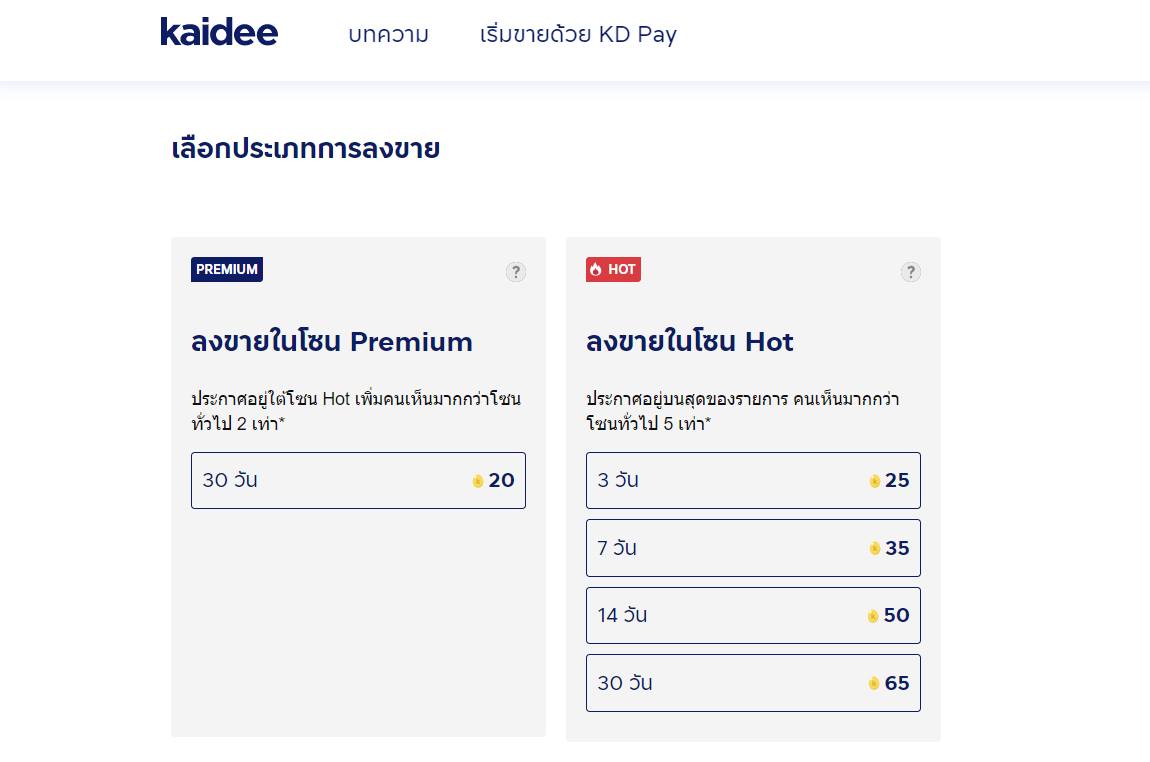
Task: Click the ลงขายในโซน Premium heading
Action: pos(332,342)
